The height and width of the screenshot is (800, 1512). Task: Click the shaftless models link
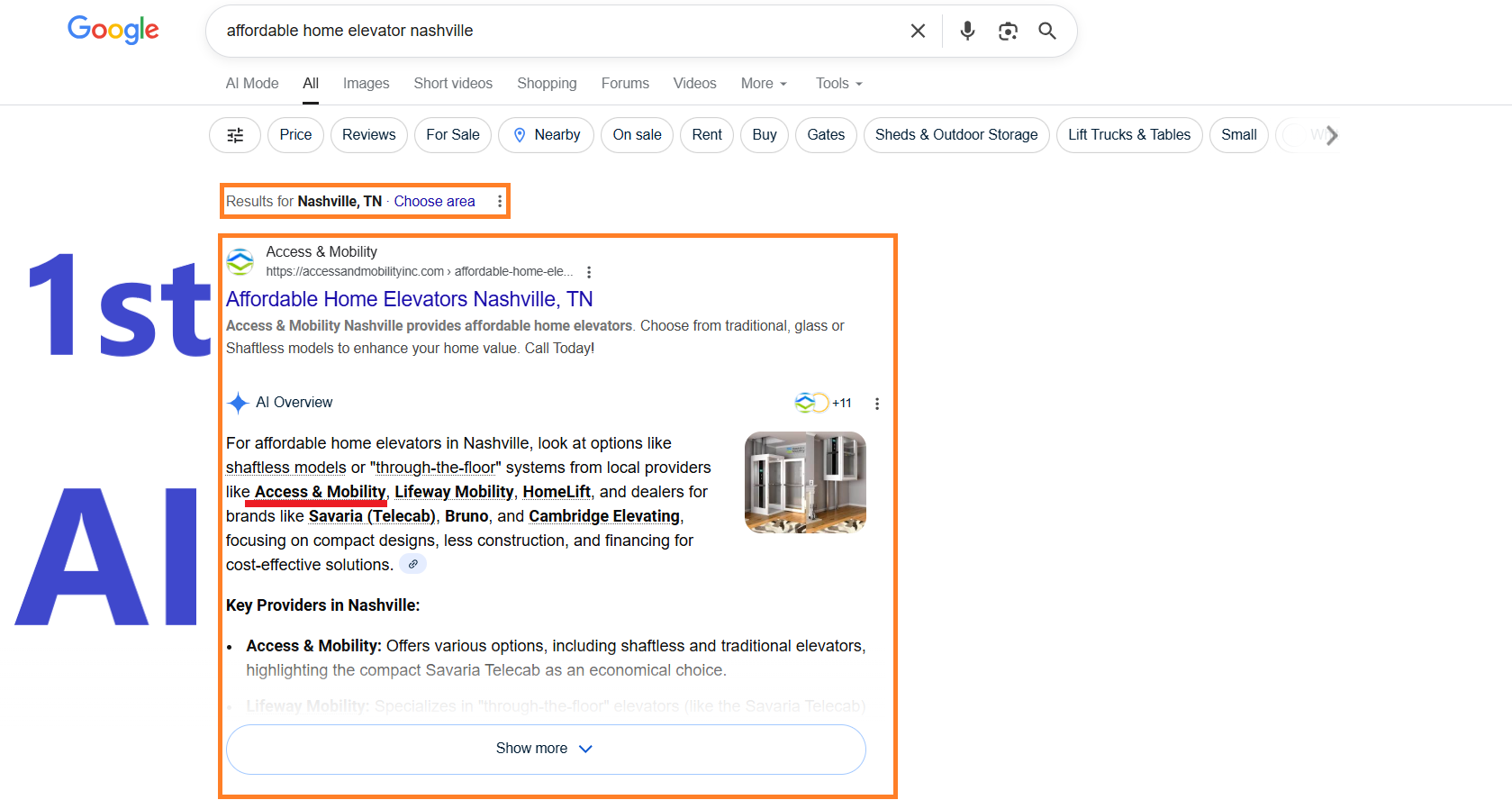(286, 468)
